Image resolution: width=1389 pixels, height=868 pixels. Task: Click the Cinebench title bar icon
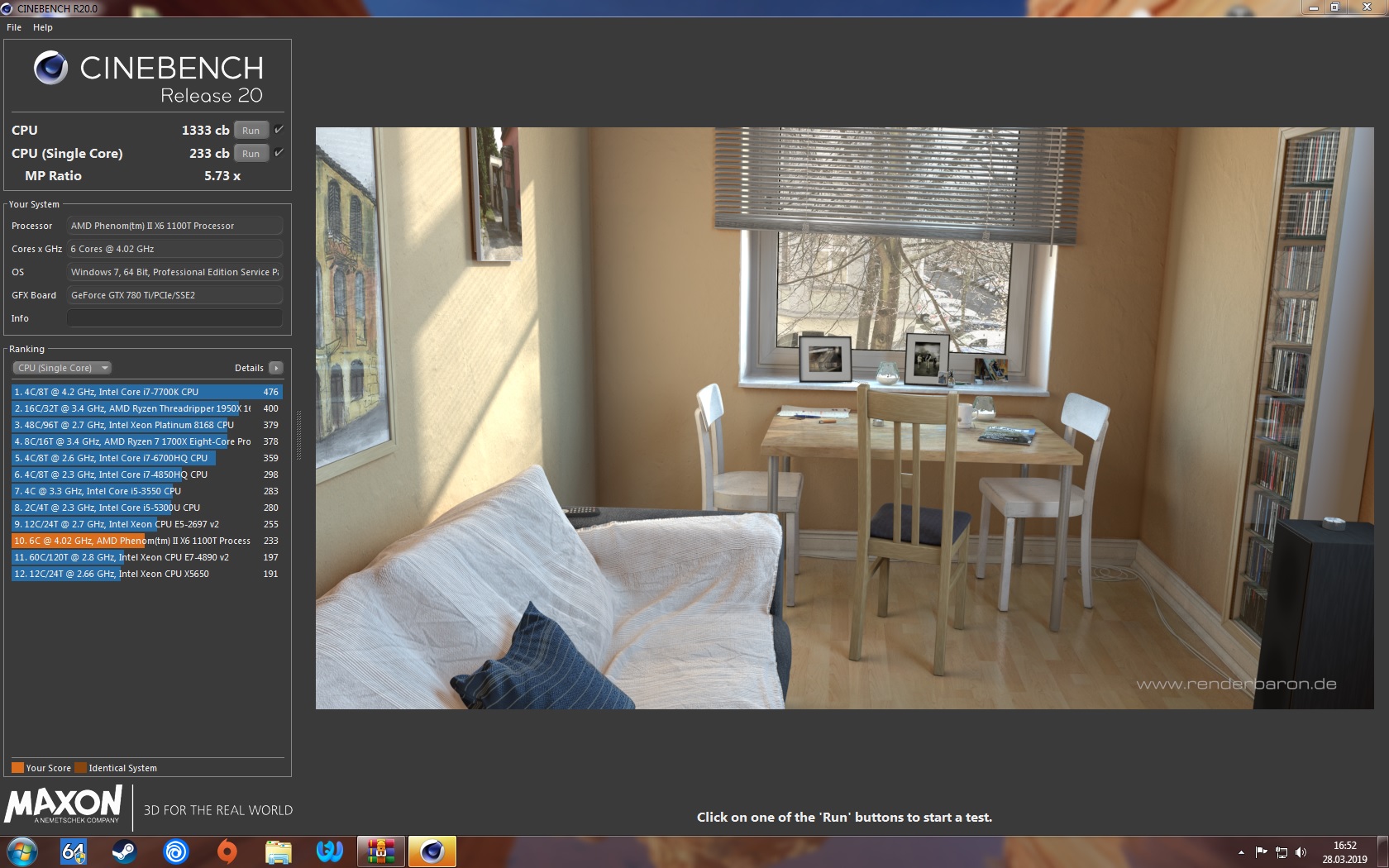[7, 8]
